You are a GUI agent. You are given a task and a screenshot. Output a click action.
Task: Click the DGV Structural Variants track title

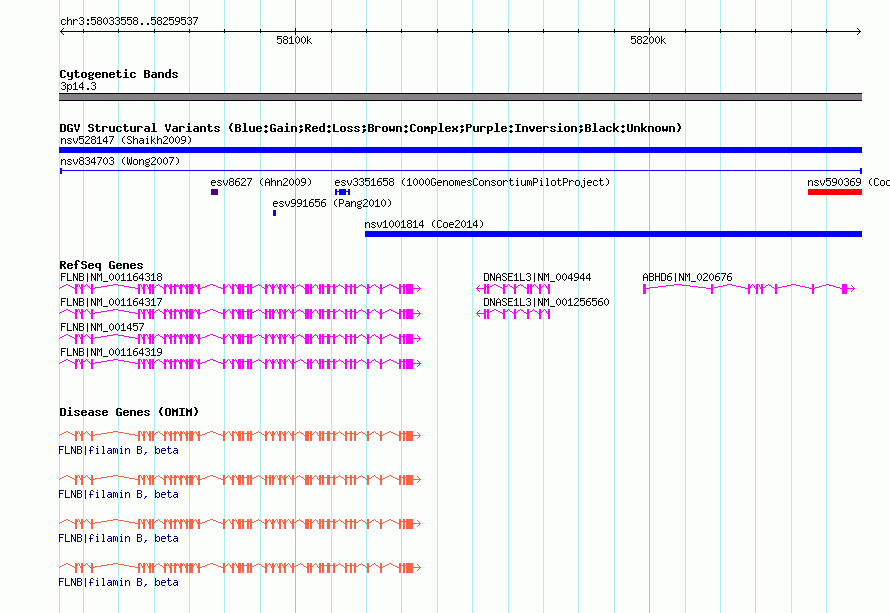click(x=371, y=128)
